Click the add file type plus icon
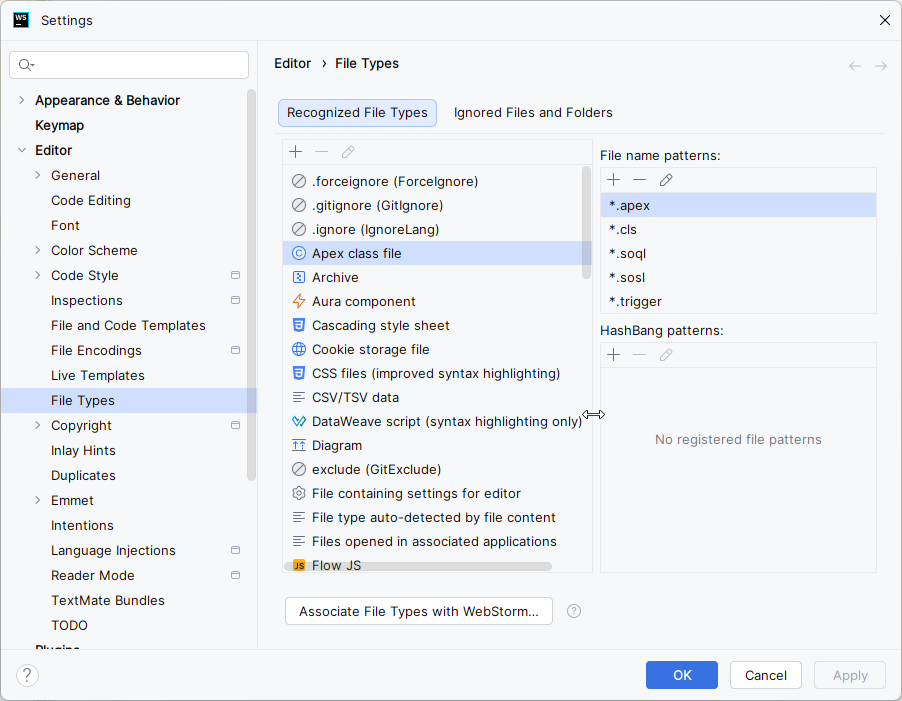Viewport: 902px width, 701px height. click(296, 152)
